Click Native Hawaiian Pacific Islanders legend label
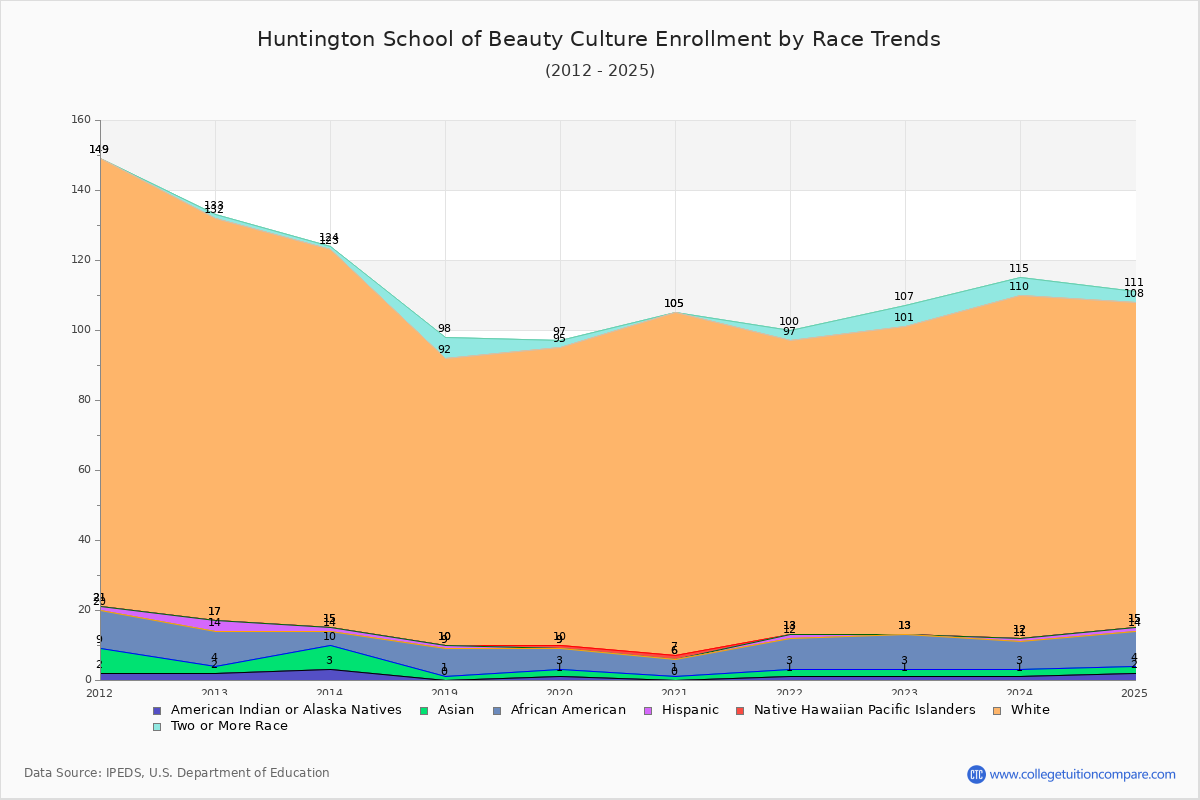Image resolution: width=1200 pixels, height=800 pixels. (x=865, y=710)
